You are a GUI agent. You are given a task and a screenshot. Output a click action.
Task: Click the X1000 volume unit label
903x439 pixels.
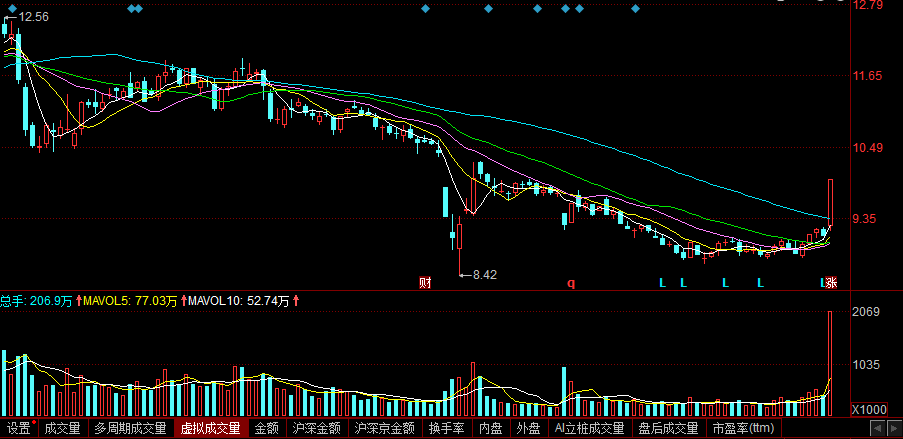[x=870, y=410]
